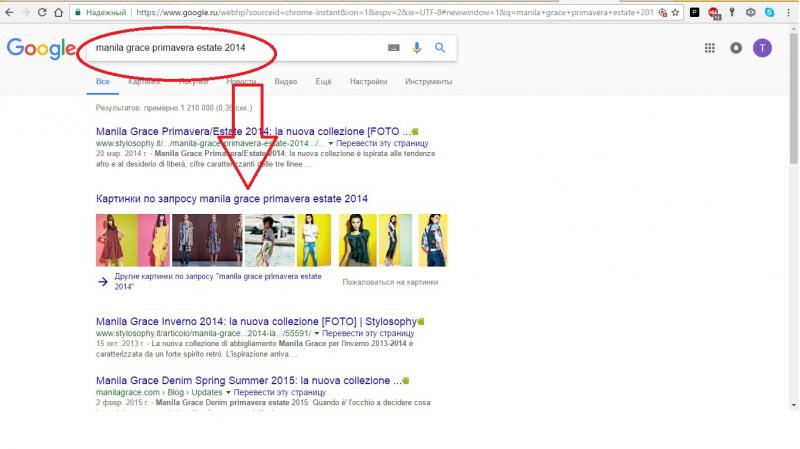Select the Все tab
800x449 pixels.
coord(103,82)
